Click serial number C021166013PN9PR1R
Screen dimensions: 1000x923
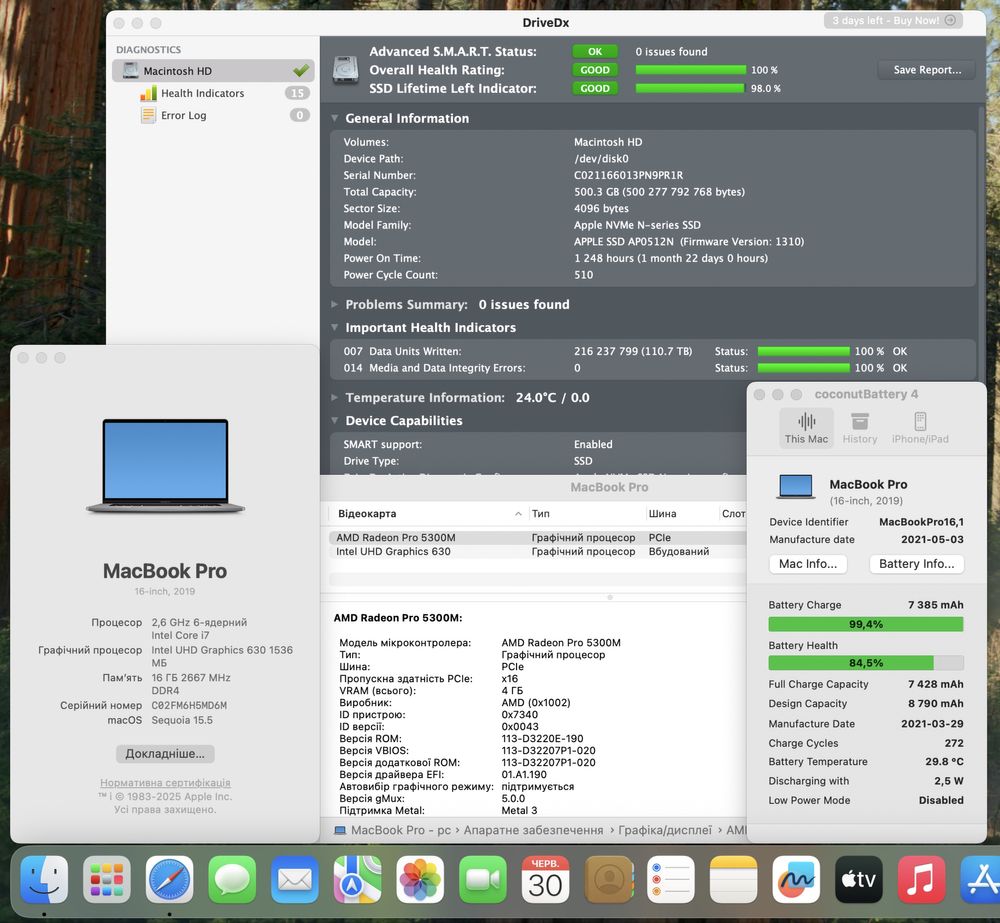[628, 175]
